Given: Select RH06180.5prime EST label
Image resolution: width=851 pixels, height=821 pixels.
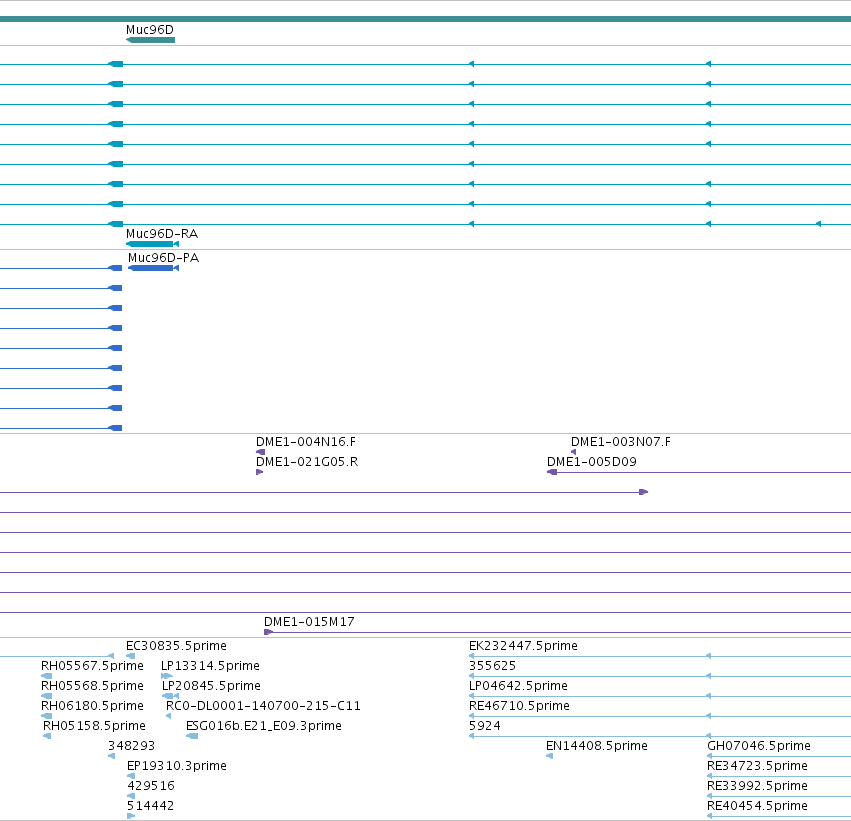Looking at the screenshot, I should pyautogui.click(x=92, y=706).
